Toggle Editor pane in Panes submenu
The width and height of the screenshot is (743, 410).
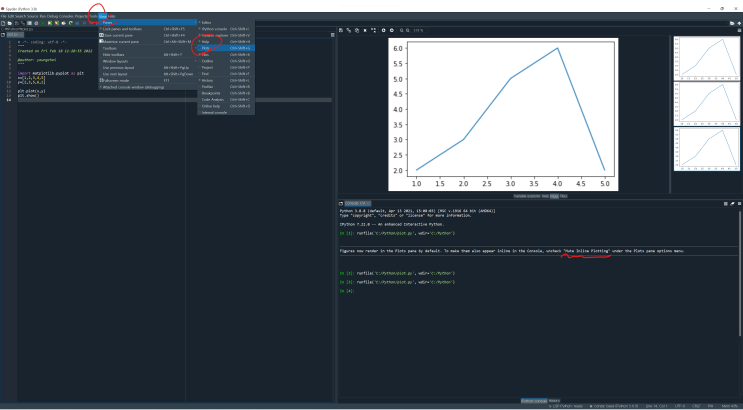(x=226, y=22)
